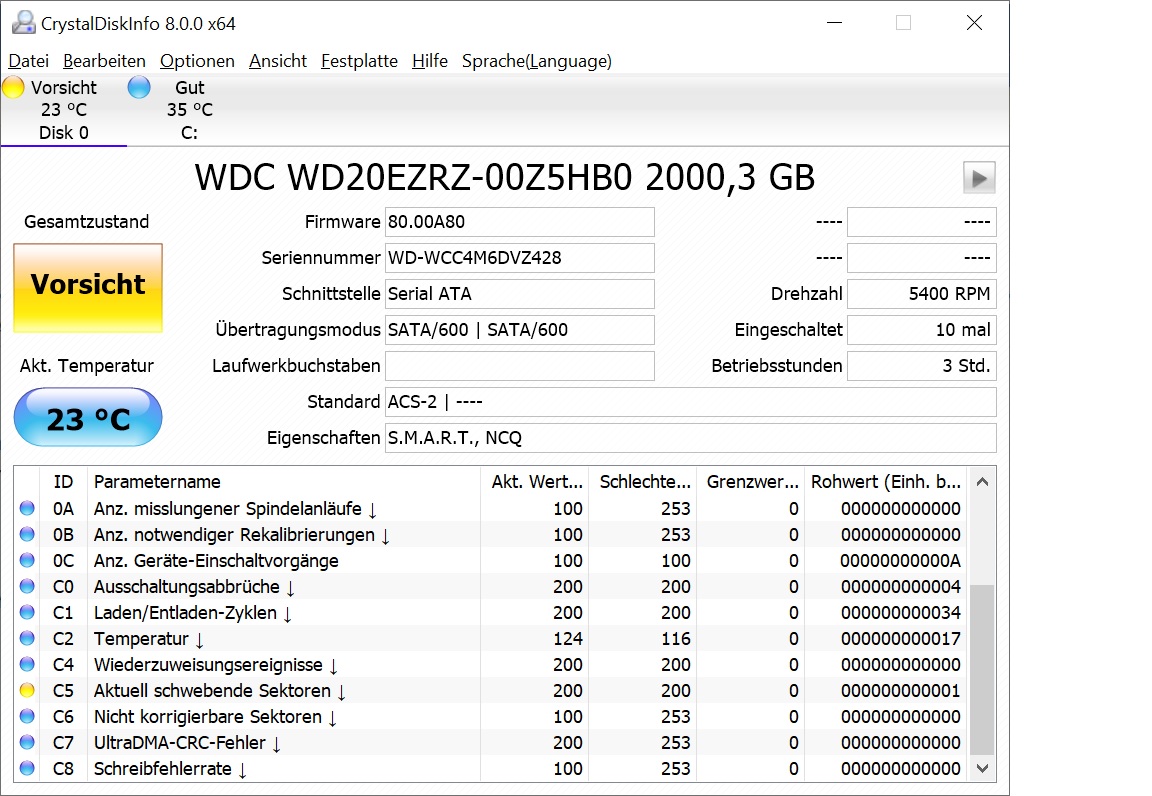The width and height of the screenshot is (1152, 796).
Task: Go to next disk with the arrow button
Action: click(x=979, y=178)
